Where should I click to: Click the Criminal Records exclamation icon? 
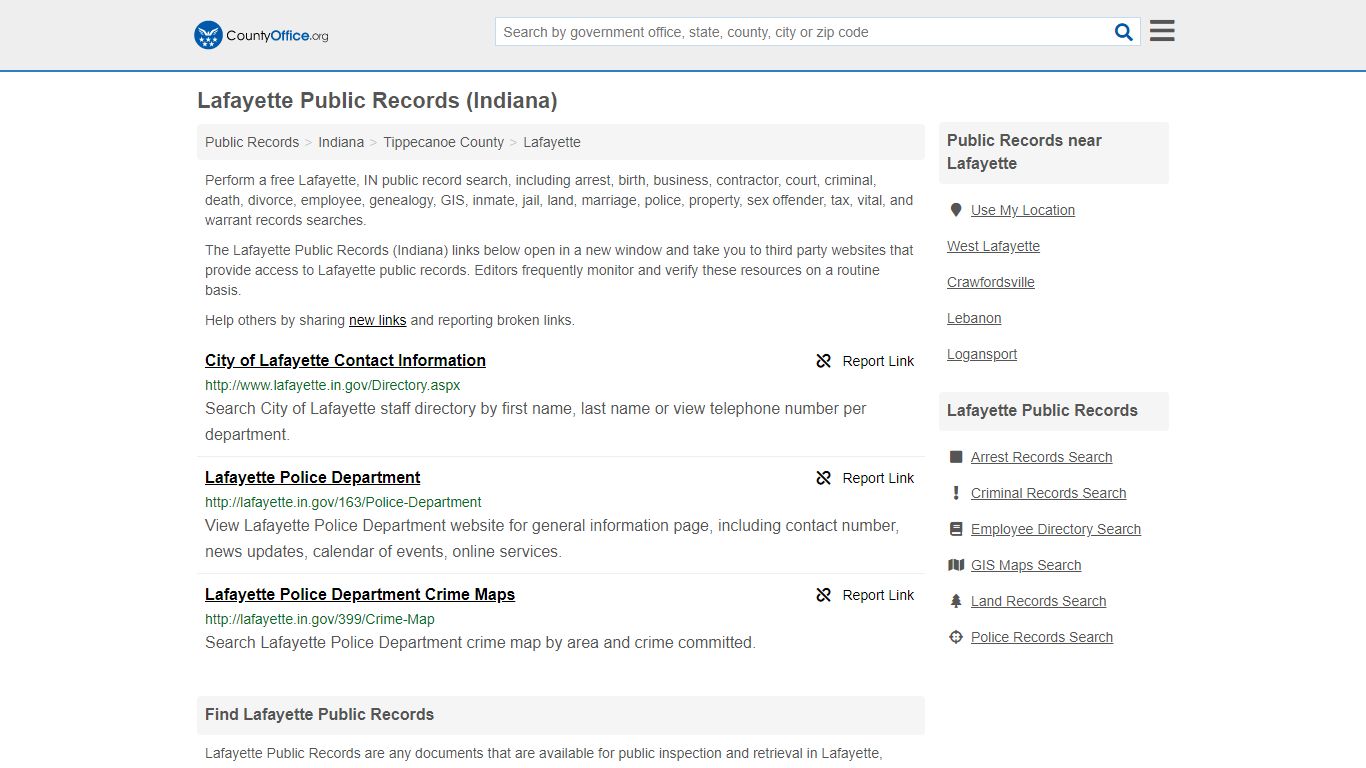click(x=956, y=493)
